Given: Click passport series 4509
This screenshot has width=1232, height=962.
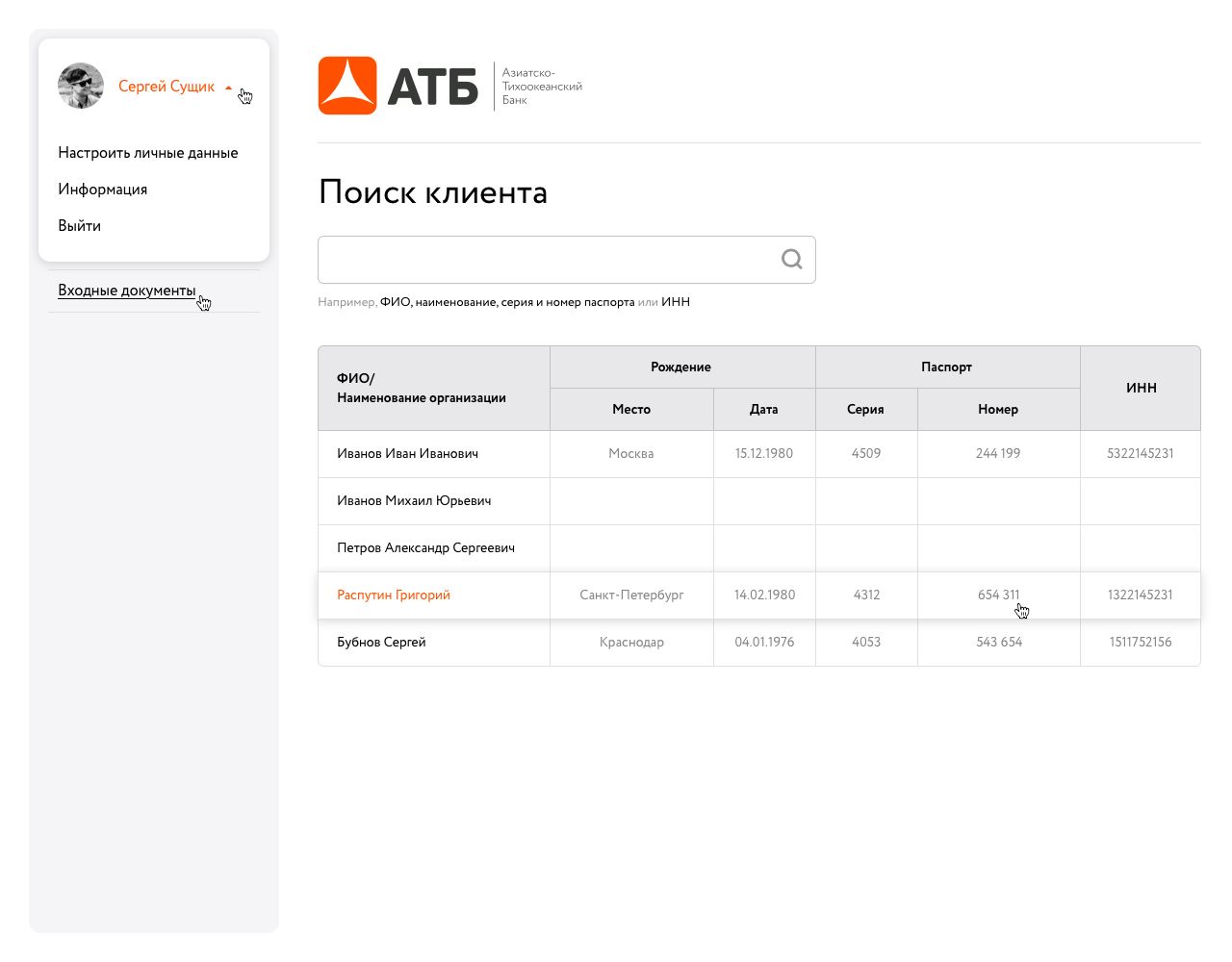Looking at the screenshot, I should pyautogui.click(x=866, y=453).
